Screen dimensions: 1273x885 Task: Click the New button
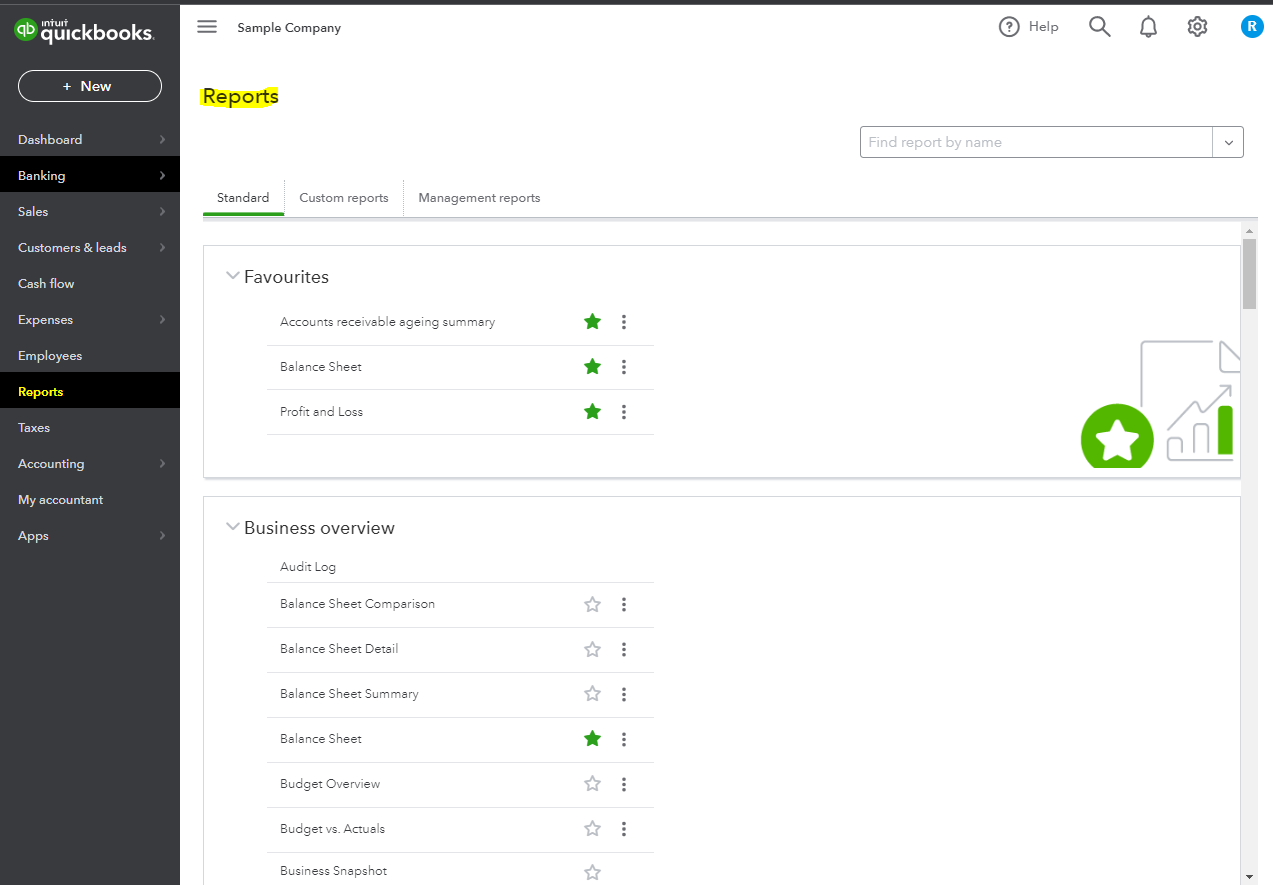tap(90, 86)
